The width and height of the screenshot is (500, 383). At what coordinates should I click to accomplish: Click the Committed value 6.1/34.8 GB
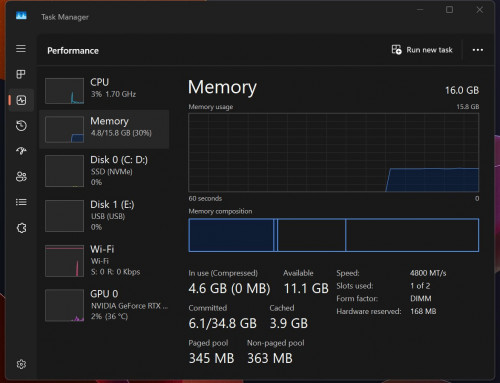223,323
